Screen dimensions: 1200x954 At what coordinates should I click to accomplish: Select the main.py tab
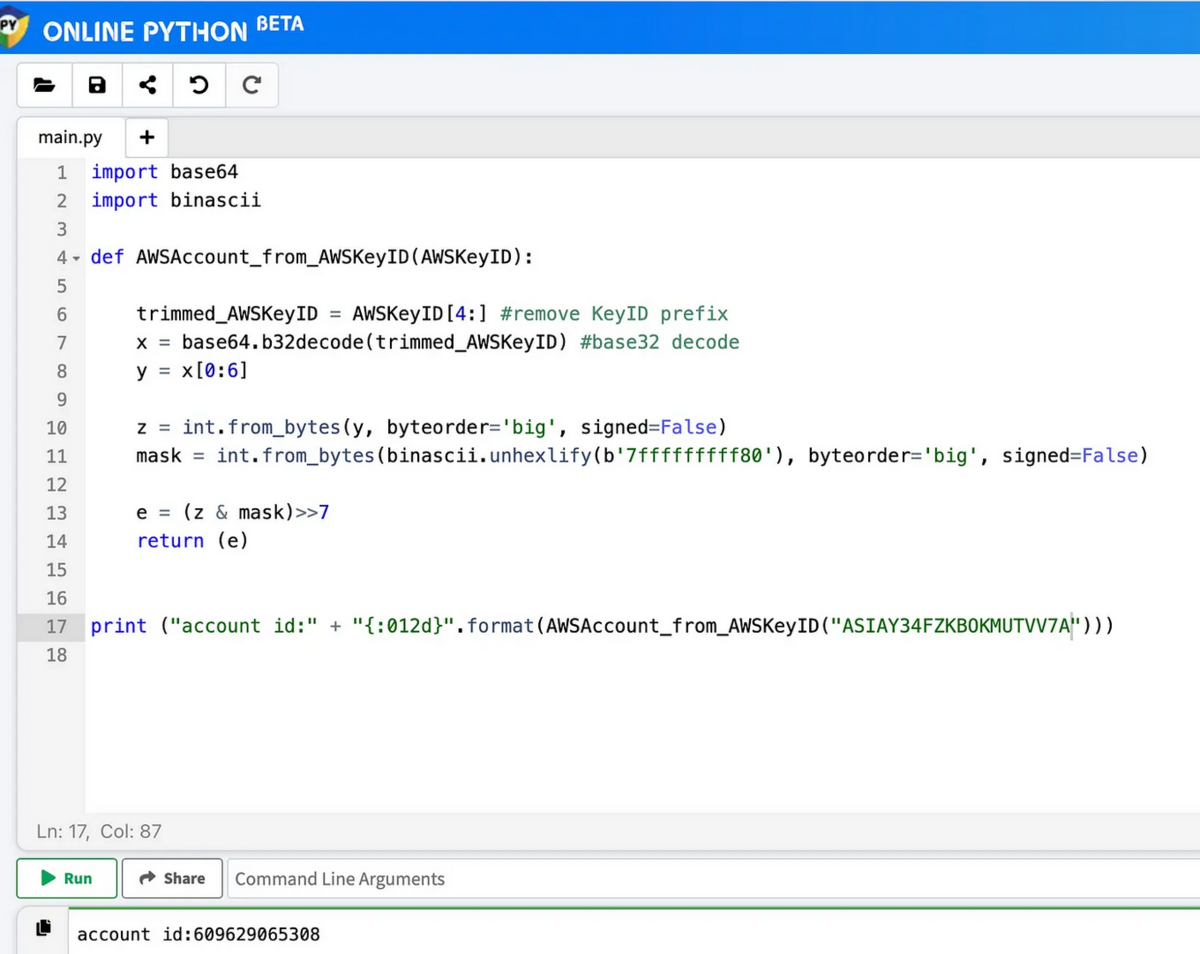(x=70, y=137)
